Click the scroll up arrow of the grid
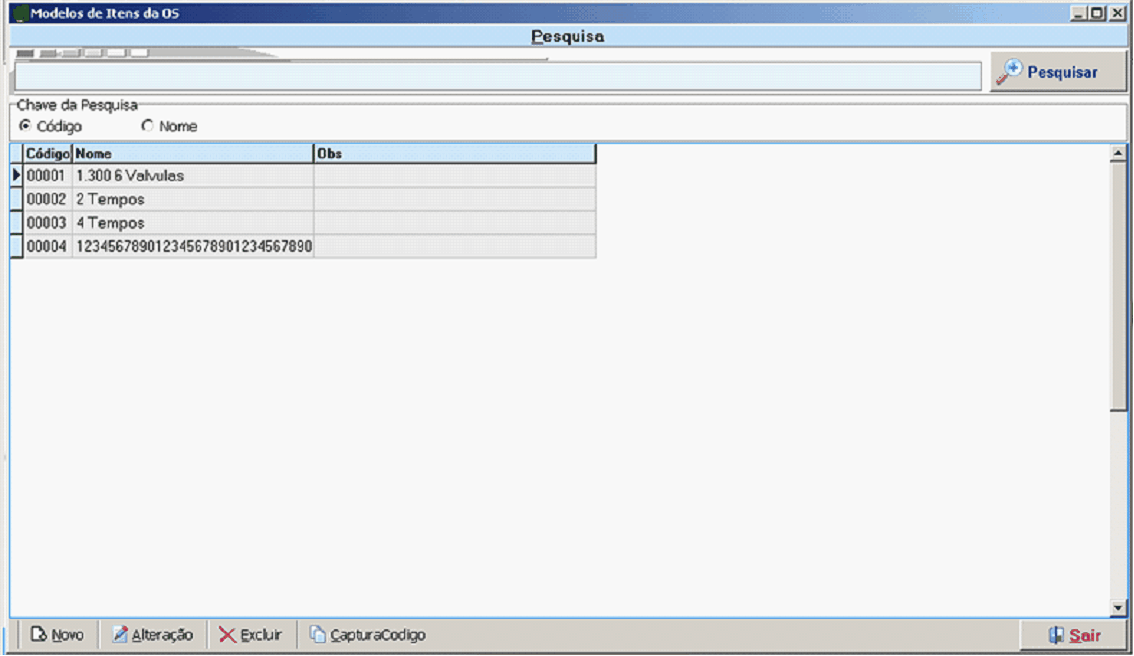This screenshot has height=656, width=1134. [x=1118, y=154]
